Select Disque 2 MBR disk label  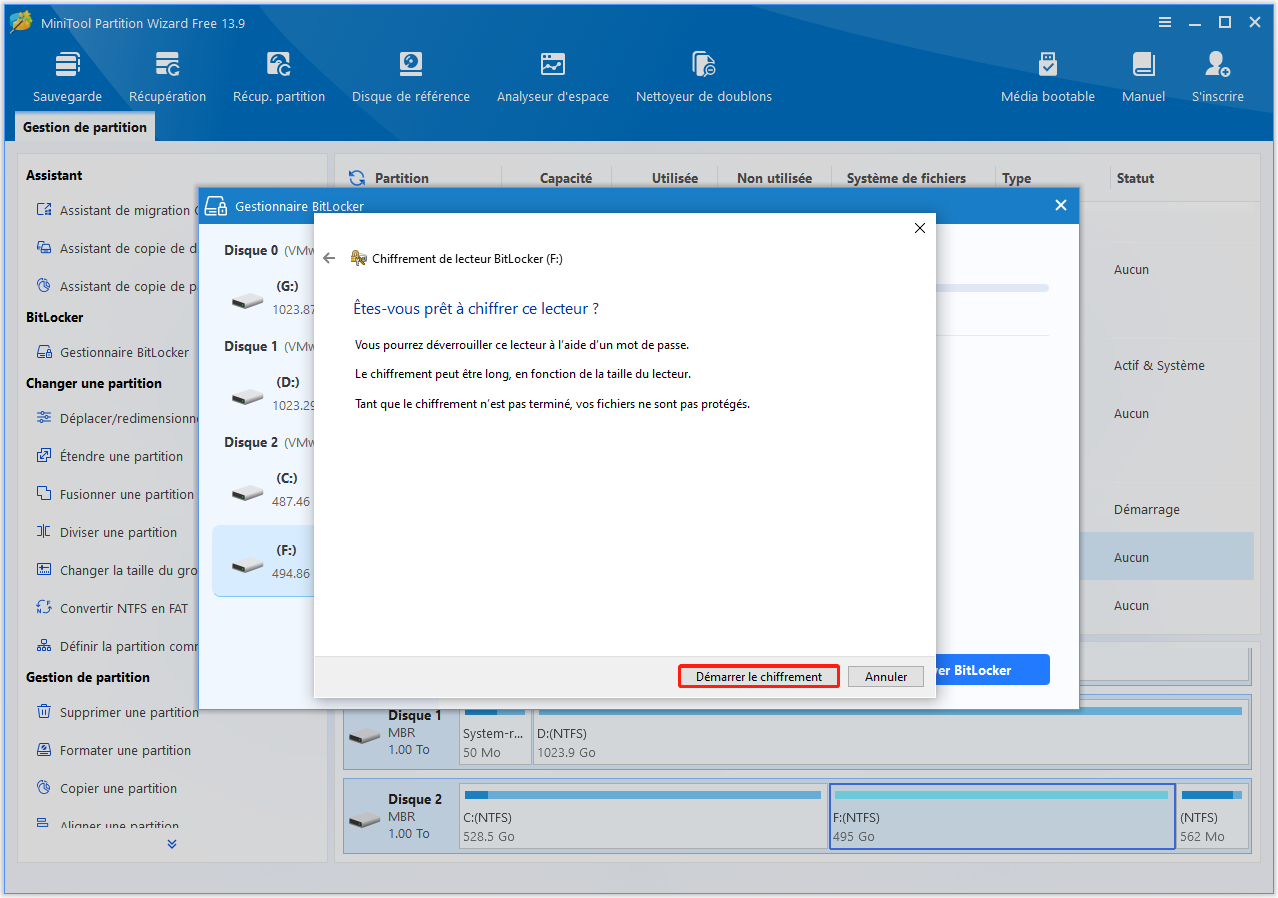click(400, 816)
